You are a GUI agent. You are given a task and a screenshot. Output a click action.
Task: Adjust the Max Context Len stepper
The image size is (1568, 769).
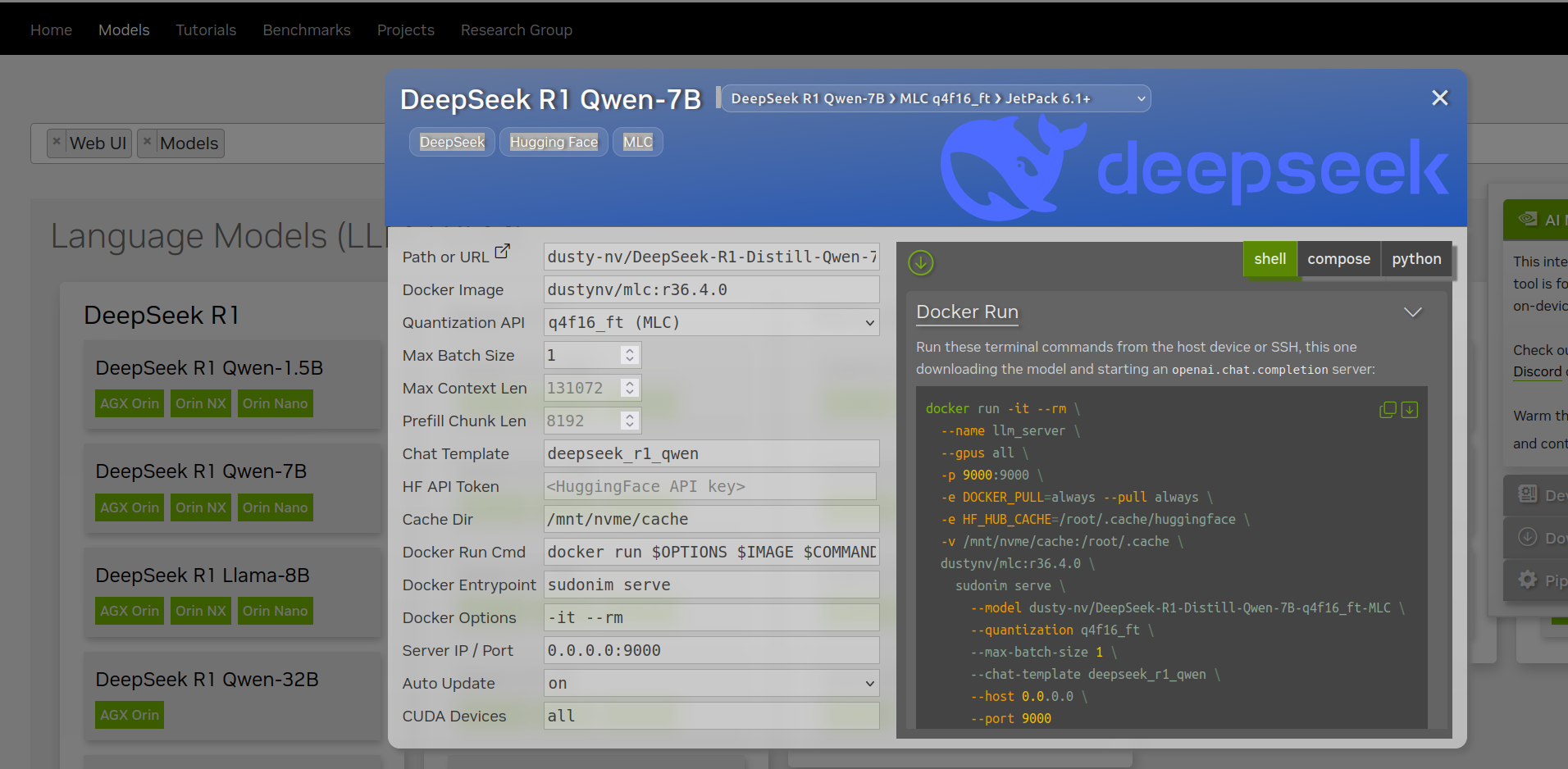coord(630,388)
